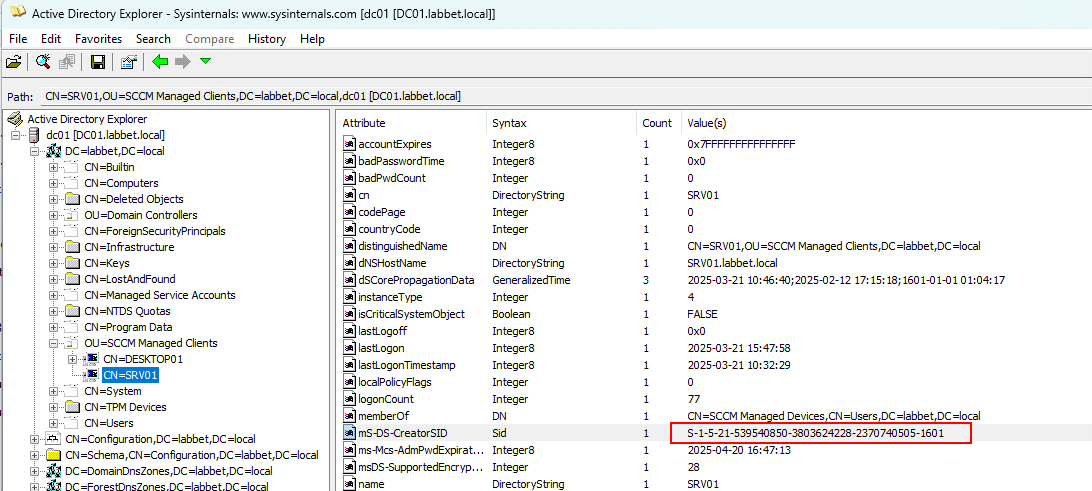Screen dimensions: 1092x491
Task: Click the lastLogon attribute icon
Action: pos(349,348)
